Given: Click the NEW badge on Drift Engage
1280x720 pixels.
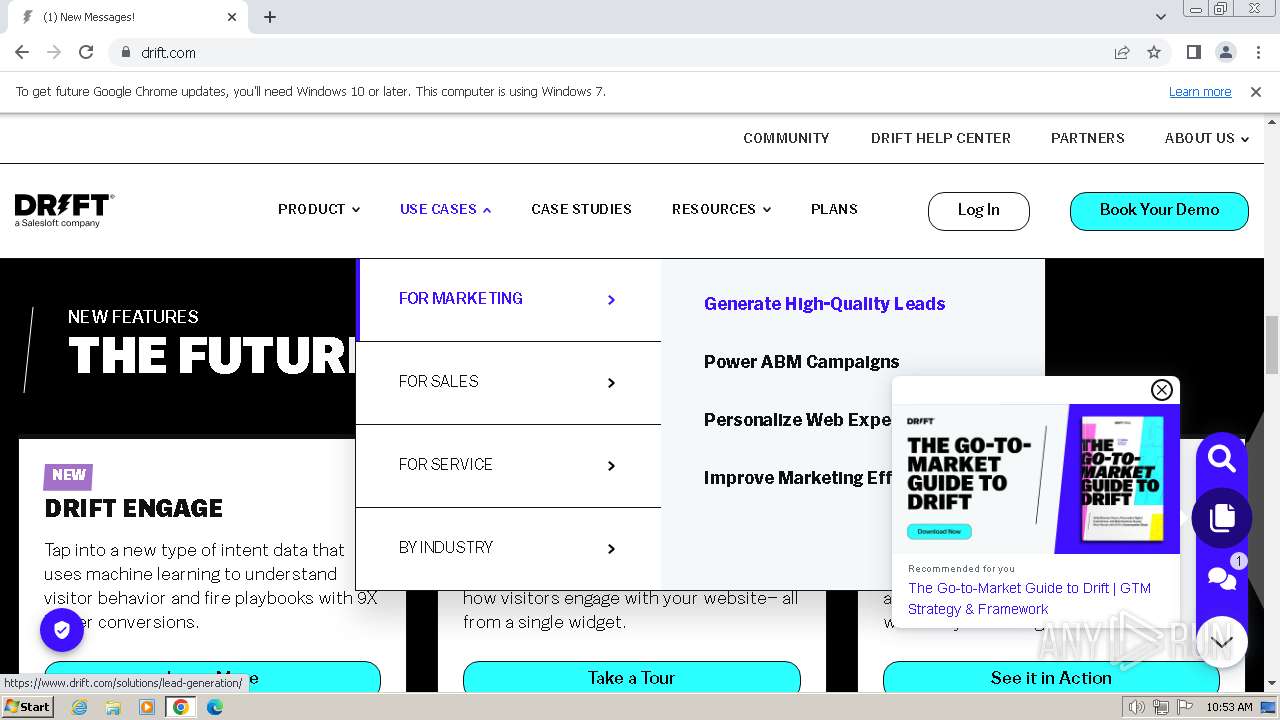Looking at the screenshot, I should 68,475.
